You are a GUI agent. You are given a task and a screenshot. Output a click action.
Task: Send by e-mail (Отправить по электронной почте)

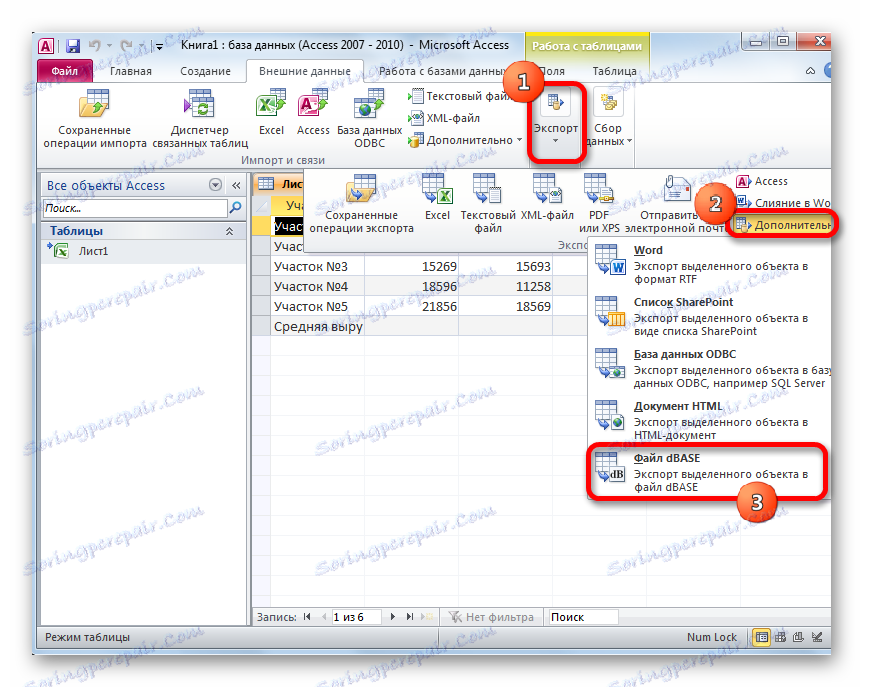[676, 204]
